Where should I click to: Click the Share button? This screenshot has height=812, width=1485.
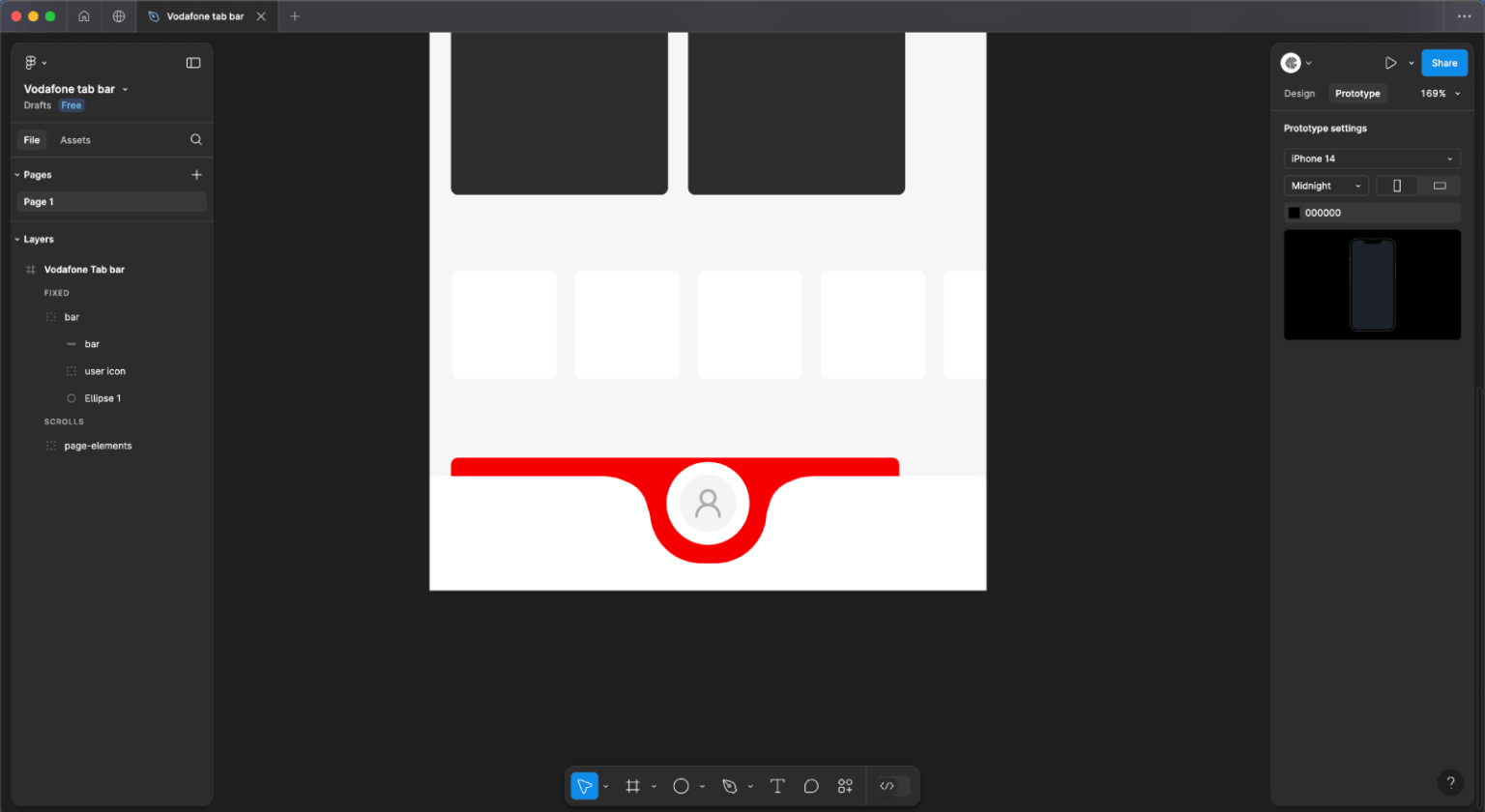(1443, 62)
